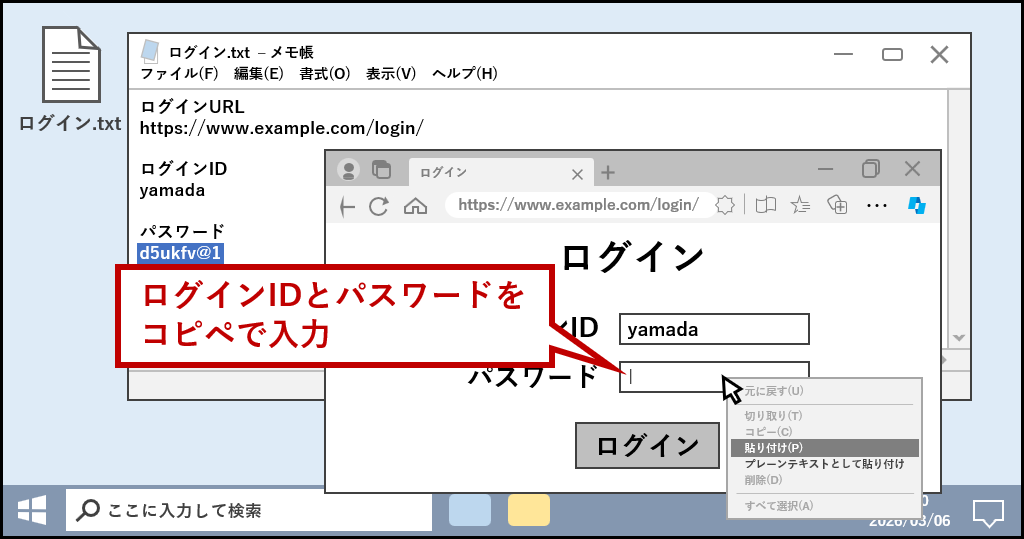
Task: Open the Windows Start button
Action: pos(32,510)
